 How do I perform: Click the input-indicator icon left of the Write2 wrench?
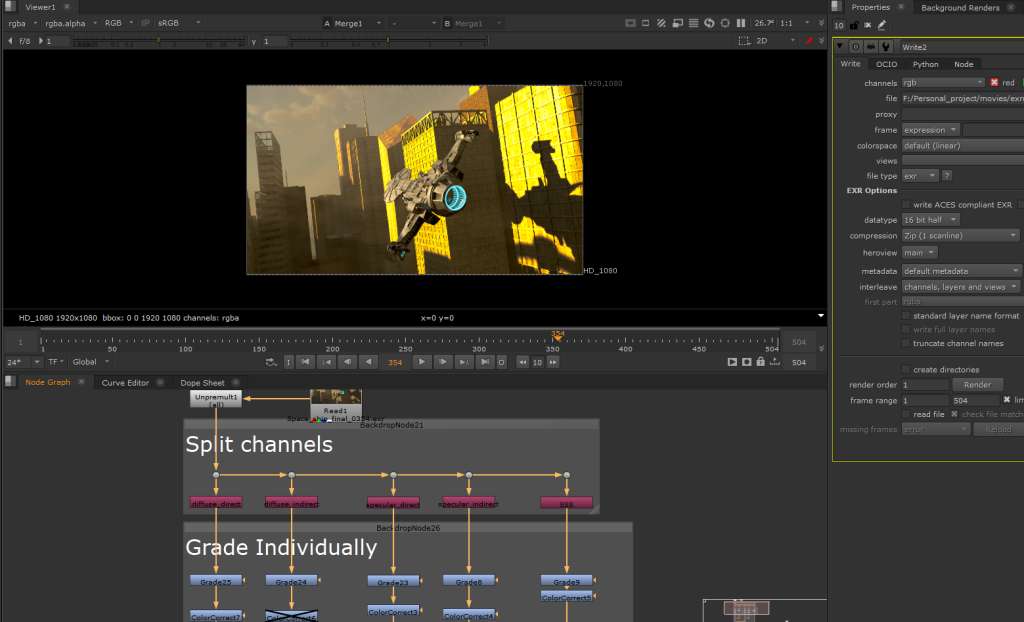point(871,47)
